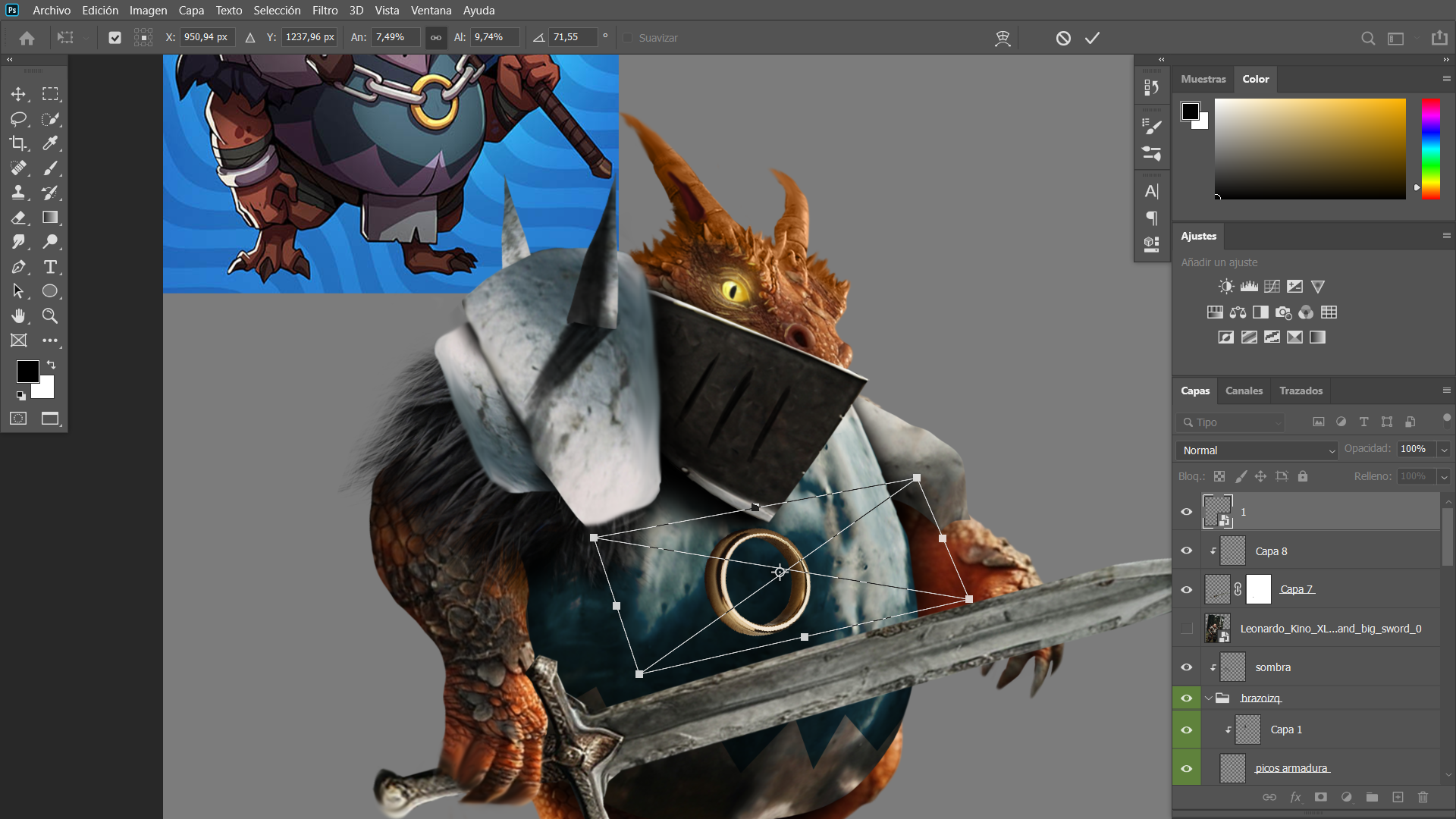1456x819 pixels.
Task: Click the search icon at the top right
Action: (1367, 39)
